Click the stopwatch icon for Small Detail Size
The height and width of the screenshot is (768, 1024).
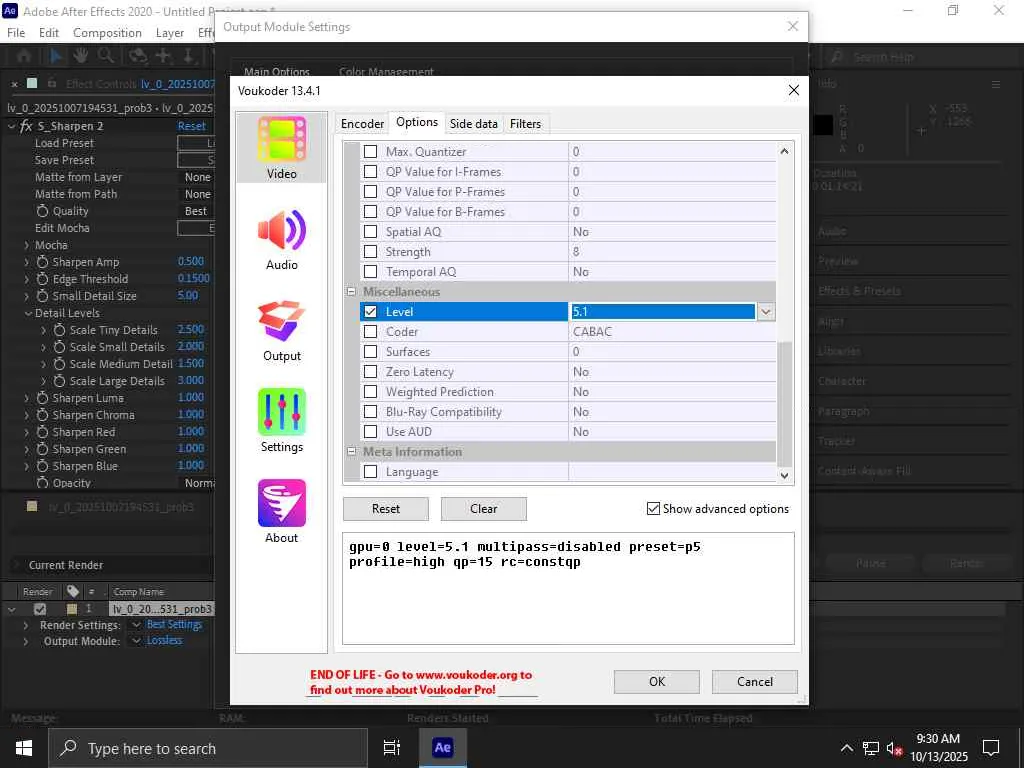click(42, 296)
